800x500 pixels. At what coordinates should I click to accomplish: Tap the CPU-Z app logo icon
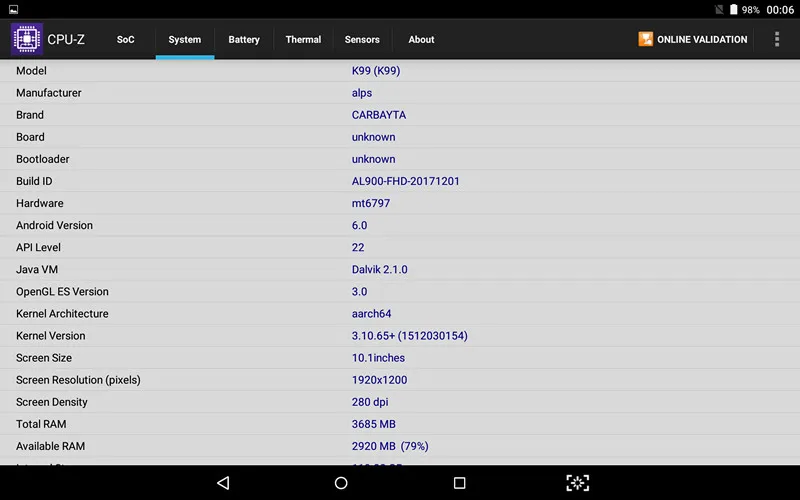pos(27,39)
